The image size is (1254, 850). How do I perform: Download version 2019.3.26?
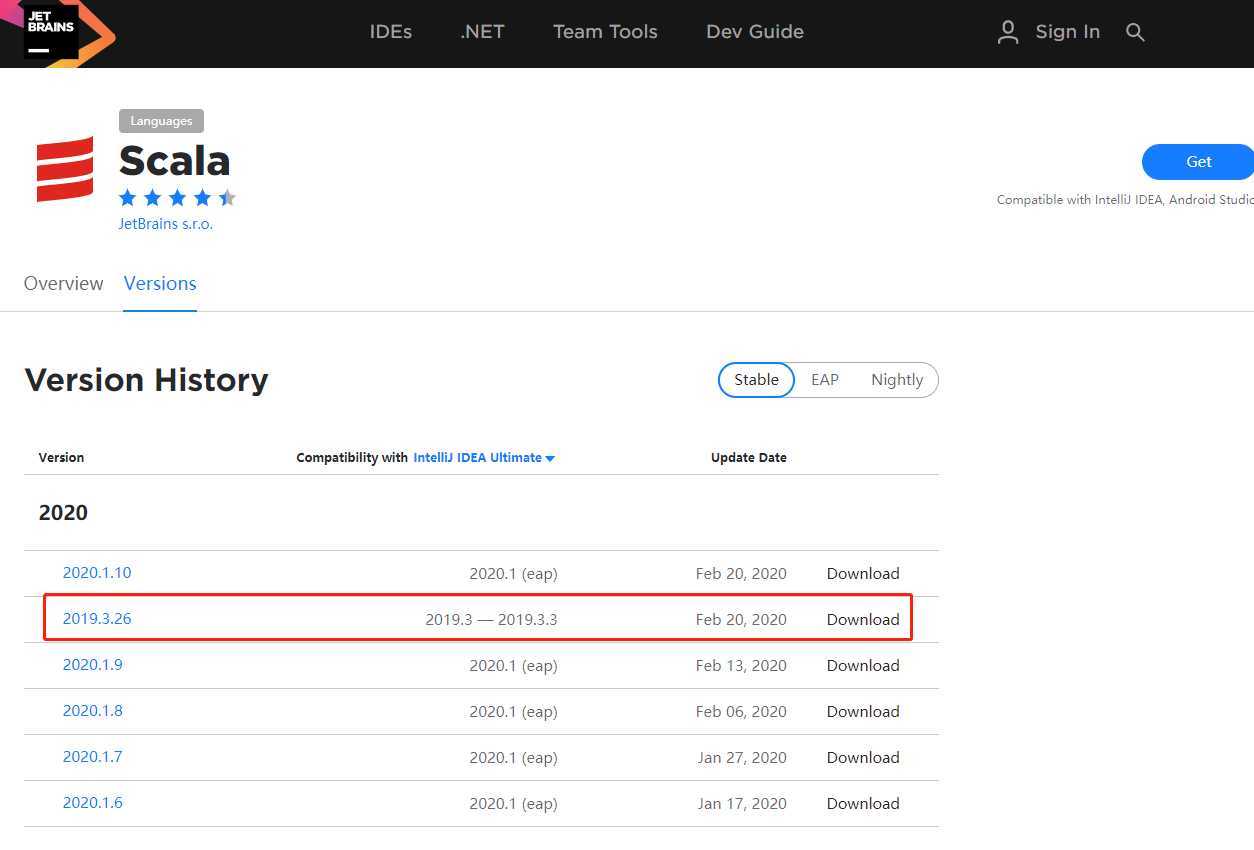863,620
